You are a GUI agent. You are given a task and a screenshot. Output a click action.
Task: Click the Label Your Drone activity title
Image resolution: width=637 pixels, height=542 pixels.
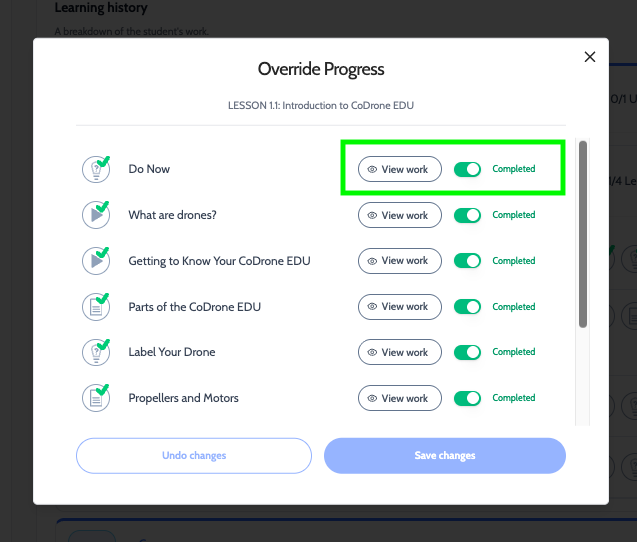tap(172, 352)
